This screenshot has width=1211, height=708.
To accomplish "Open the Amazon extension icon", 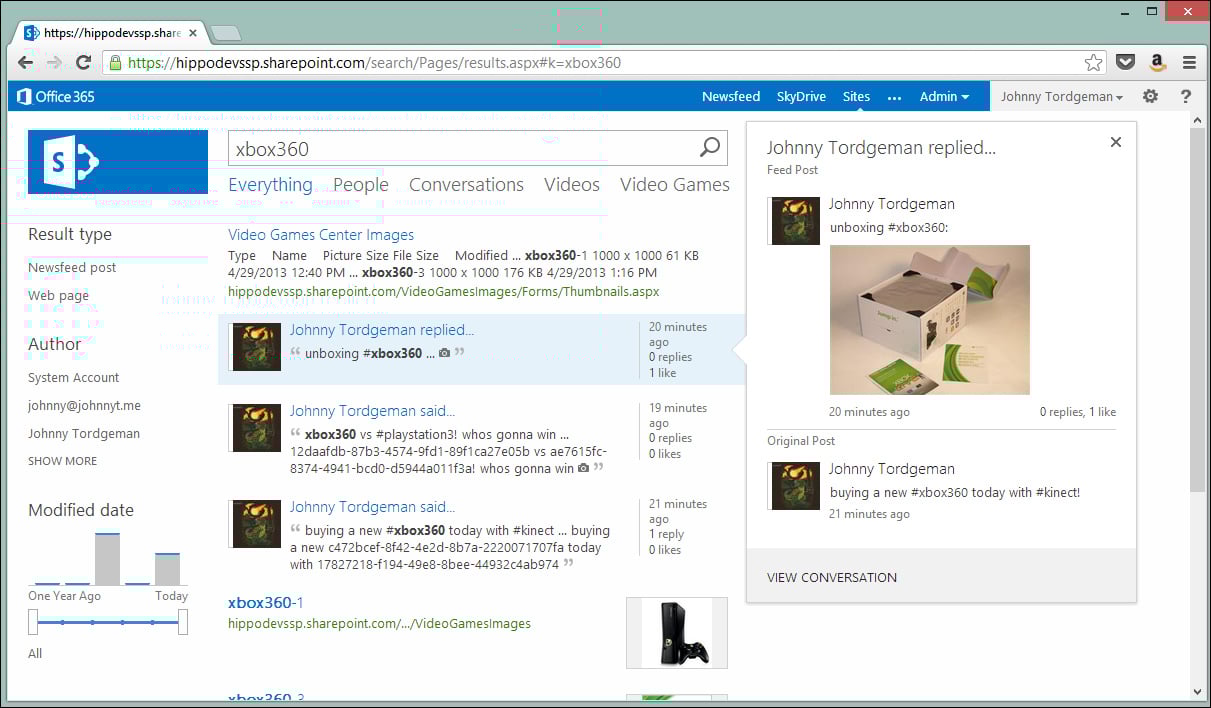I will (x=1158, y=62).
